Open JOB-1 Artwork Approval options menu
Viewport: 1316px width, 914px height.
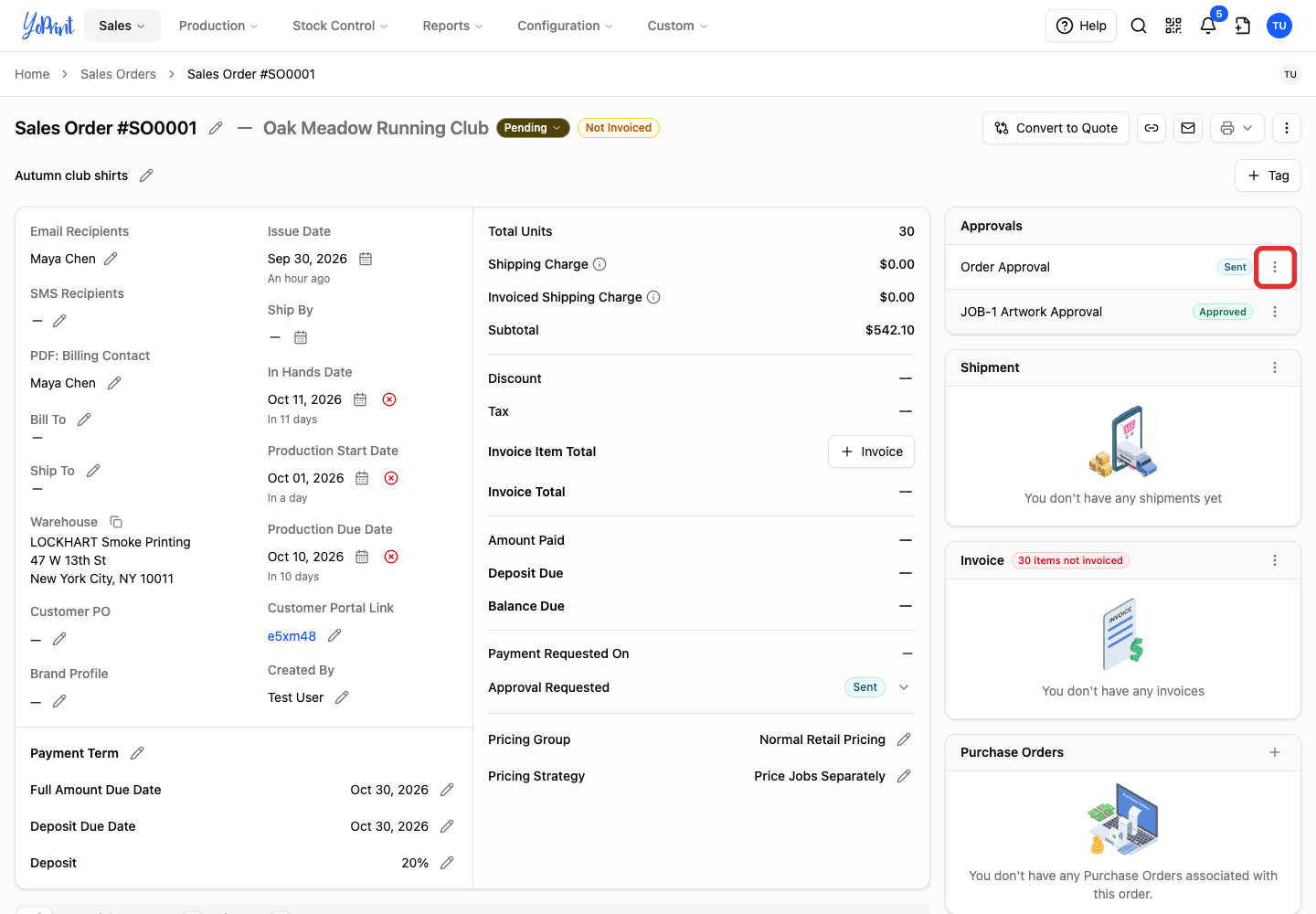(x=1275, y=312)
